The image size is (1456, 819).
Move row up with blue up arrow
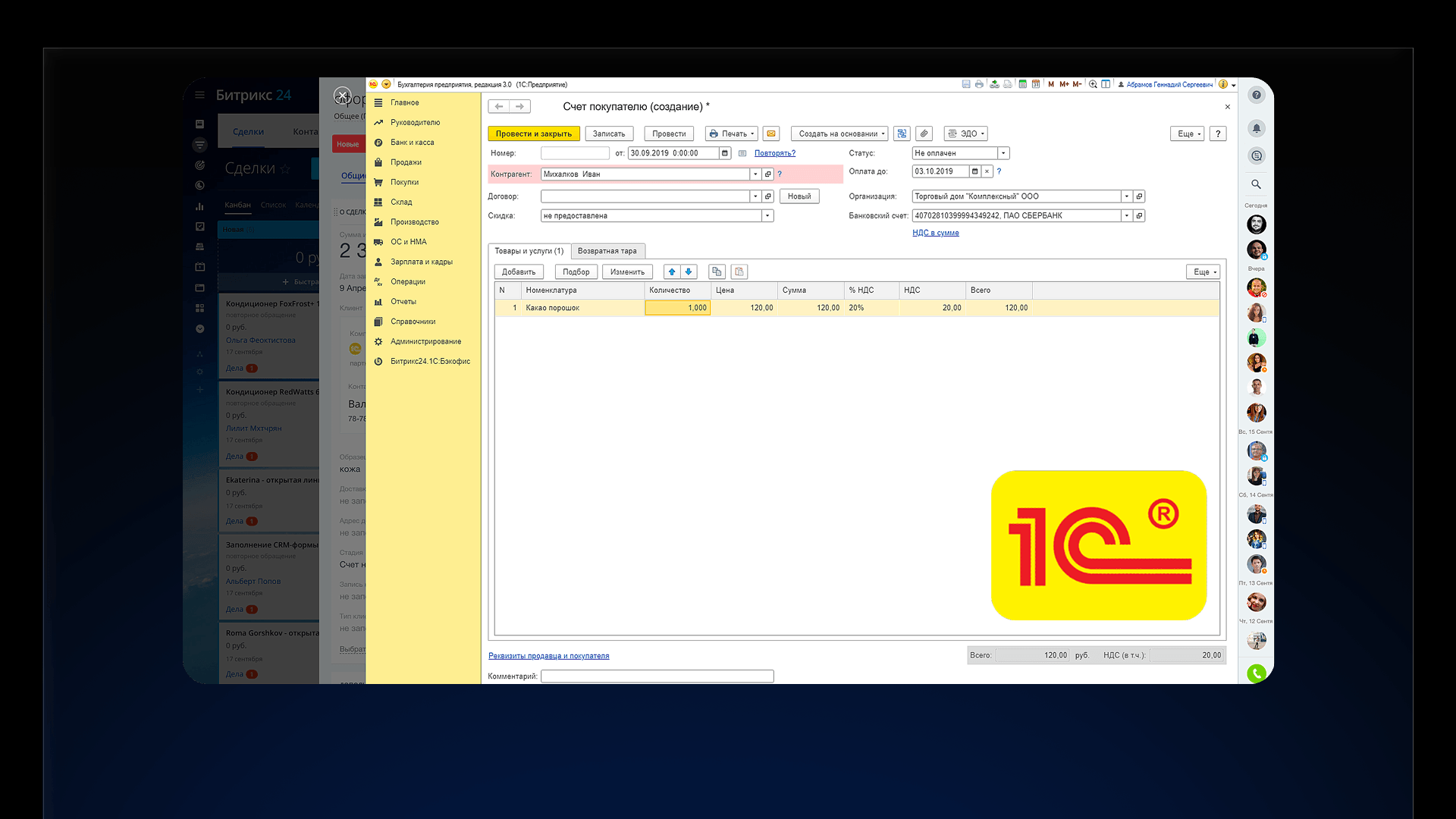[x=672, y=271]
